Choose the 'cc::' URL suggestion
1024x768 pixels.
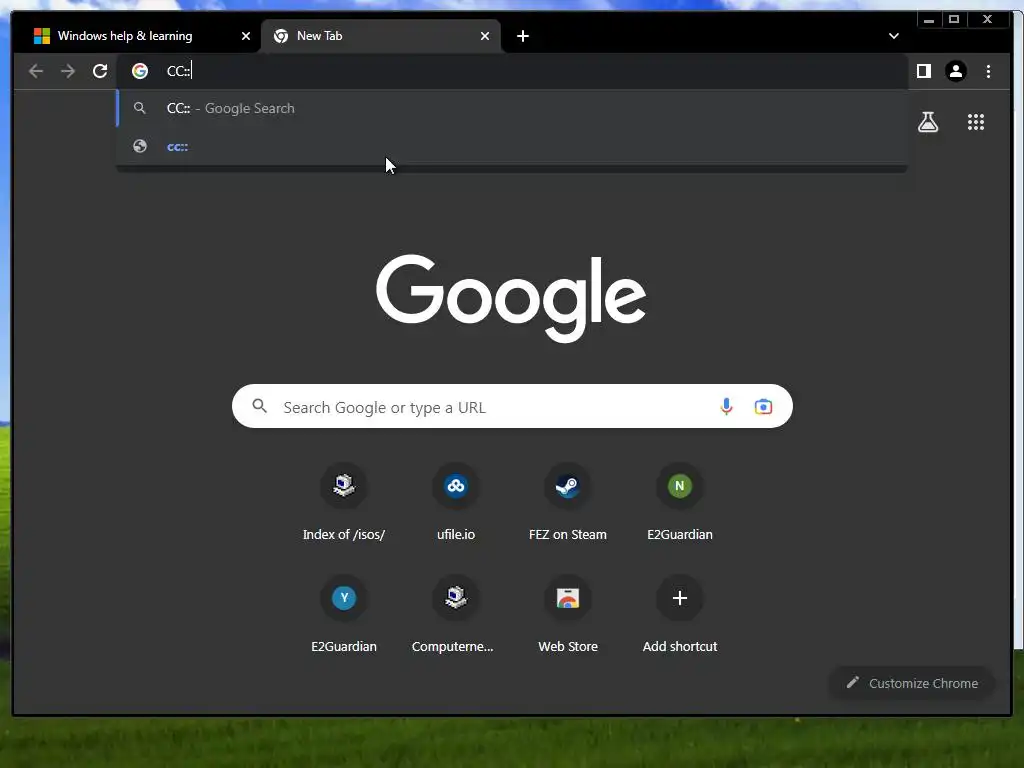point(511,146)
